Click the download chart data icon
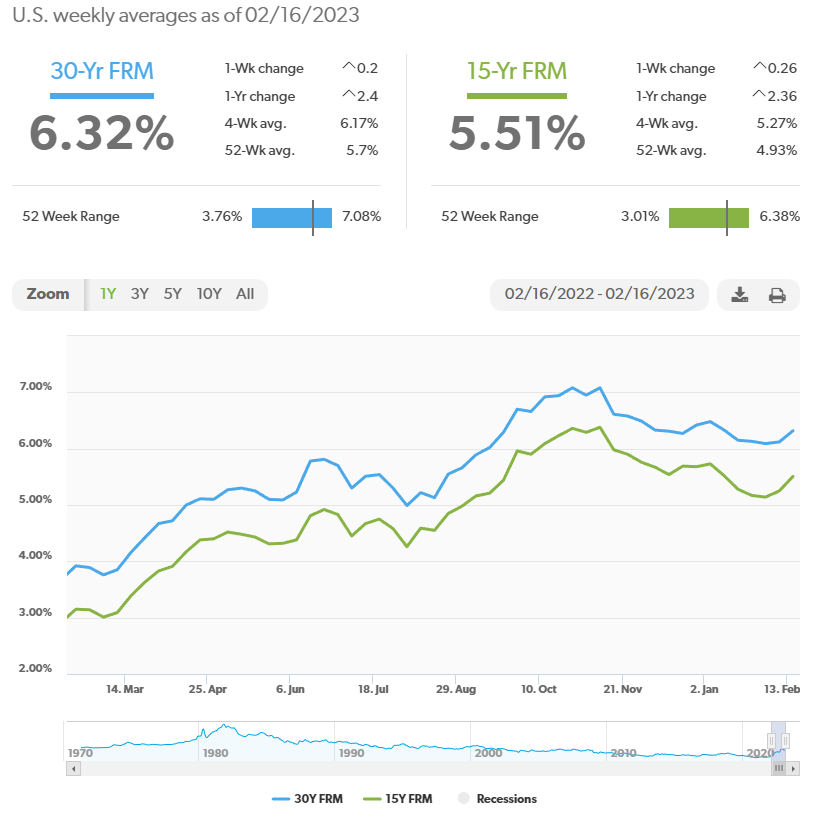The image size is (819, 817). (739, 295)
